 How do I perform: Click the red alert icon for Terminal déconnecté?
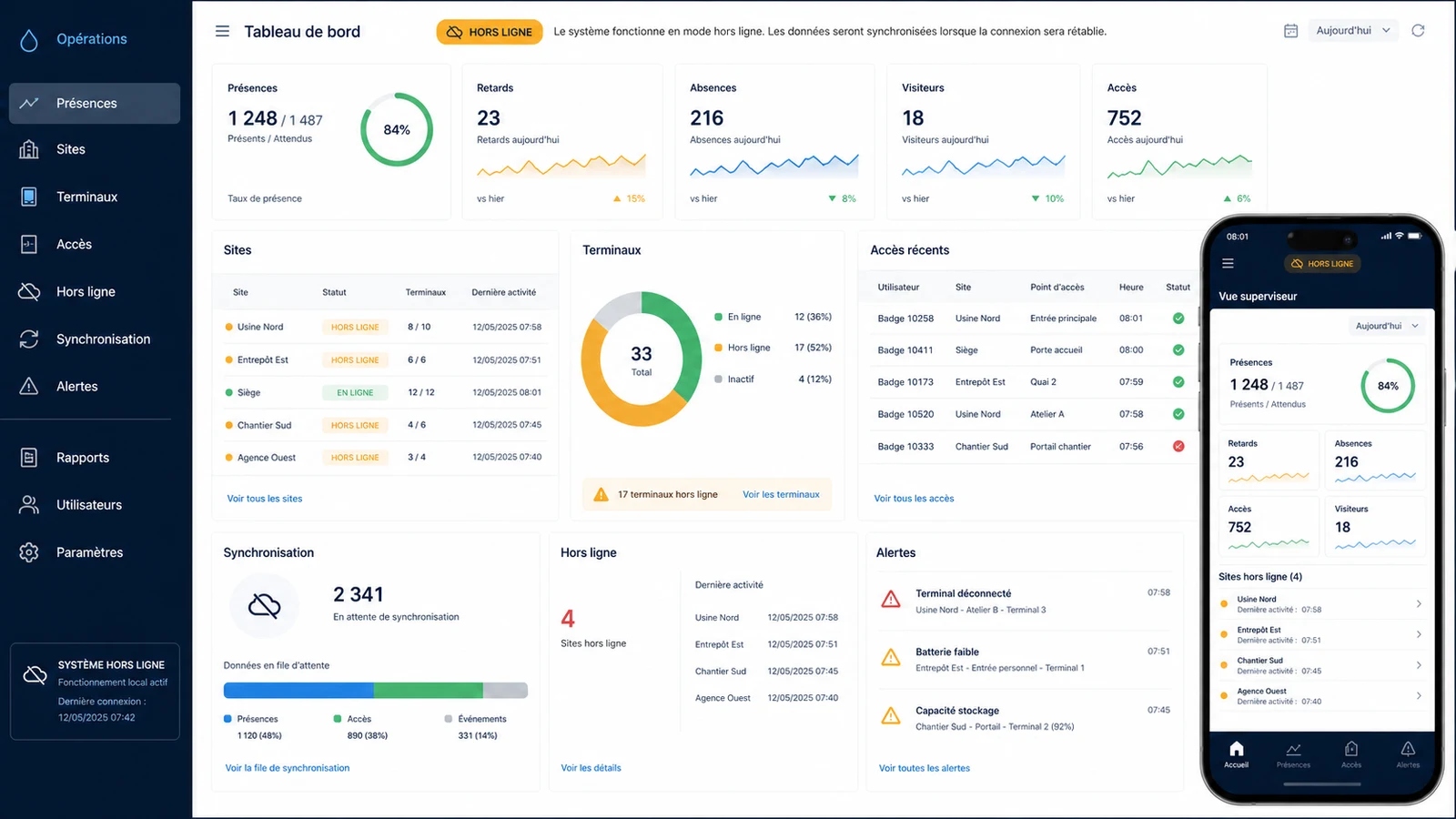[891, 600]
